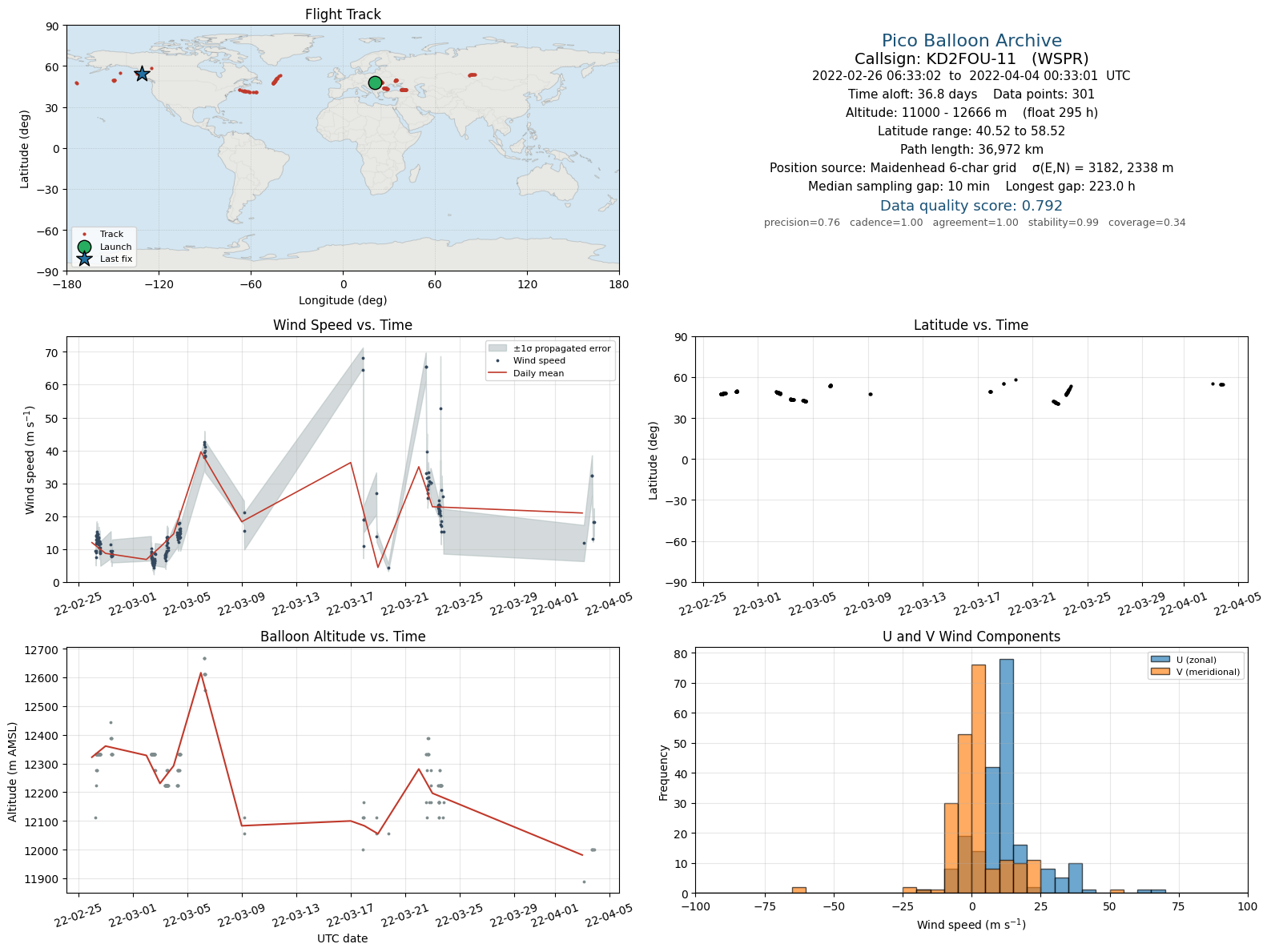The image size is (1271, 952).
Task: Click the UTC flight date range line
Action: 971,76
